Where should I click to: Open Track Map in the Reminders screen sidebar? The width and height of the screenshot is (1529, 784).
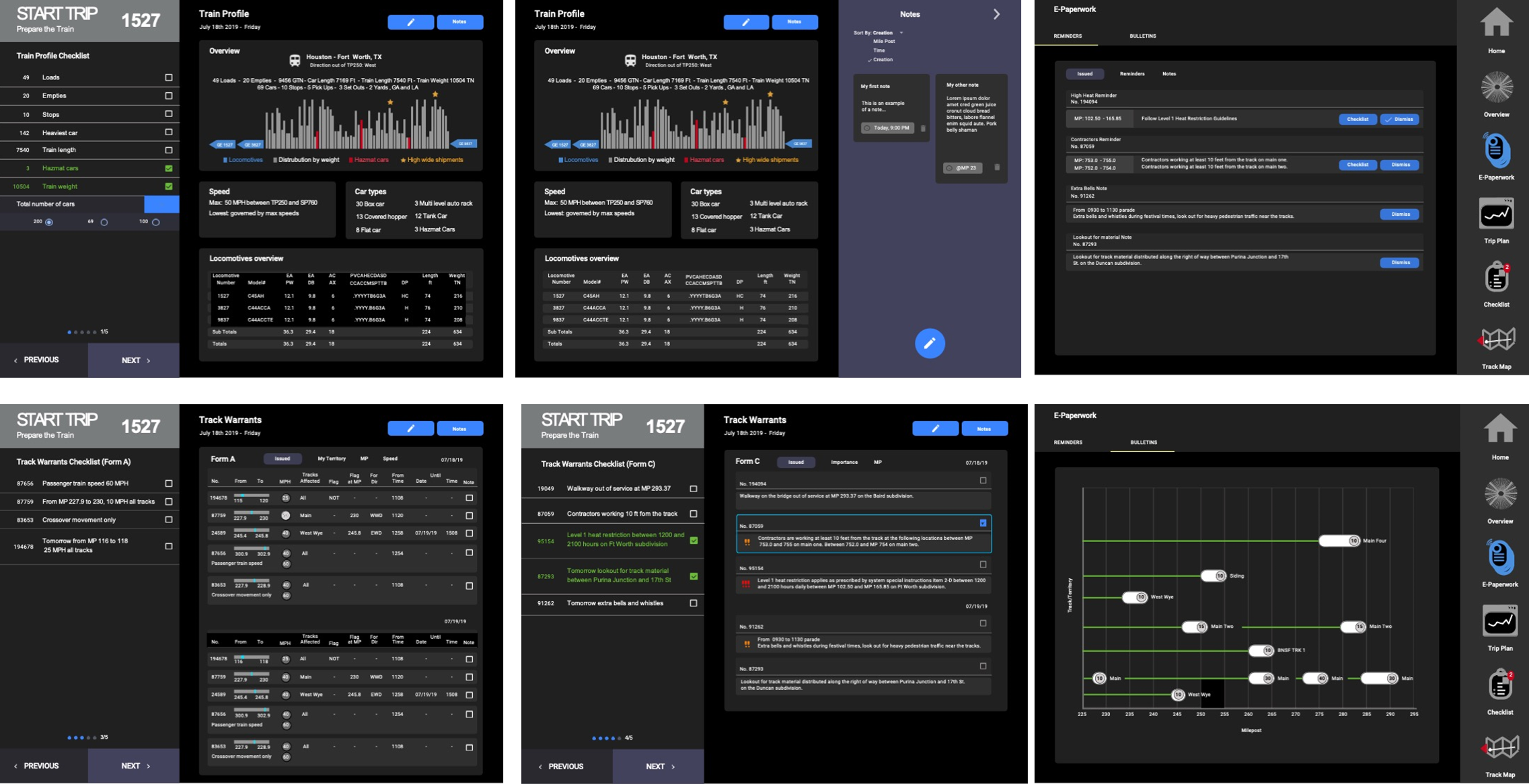pyautogui.click(x=1495, y=340)
